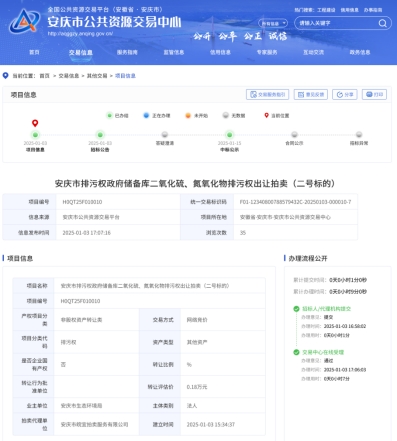
Task: Click the red 当前位置 legend pin
Action: (x=266, y=115)
